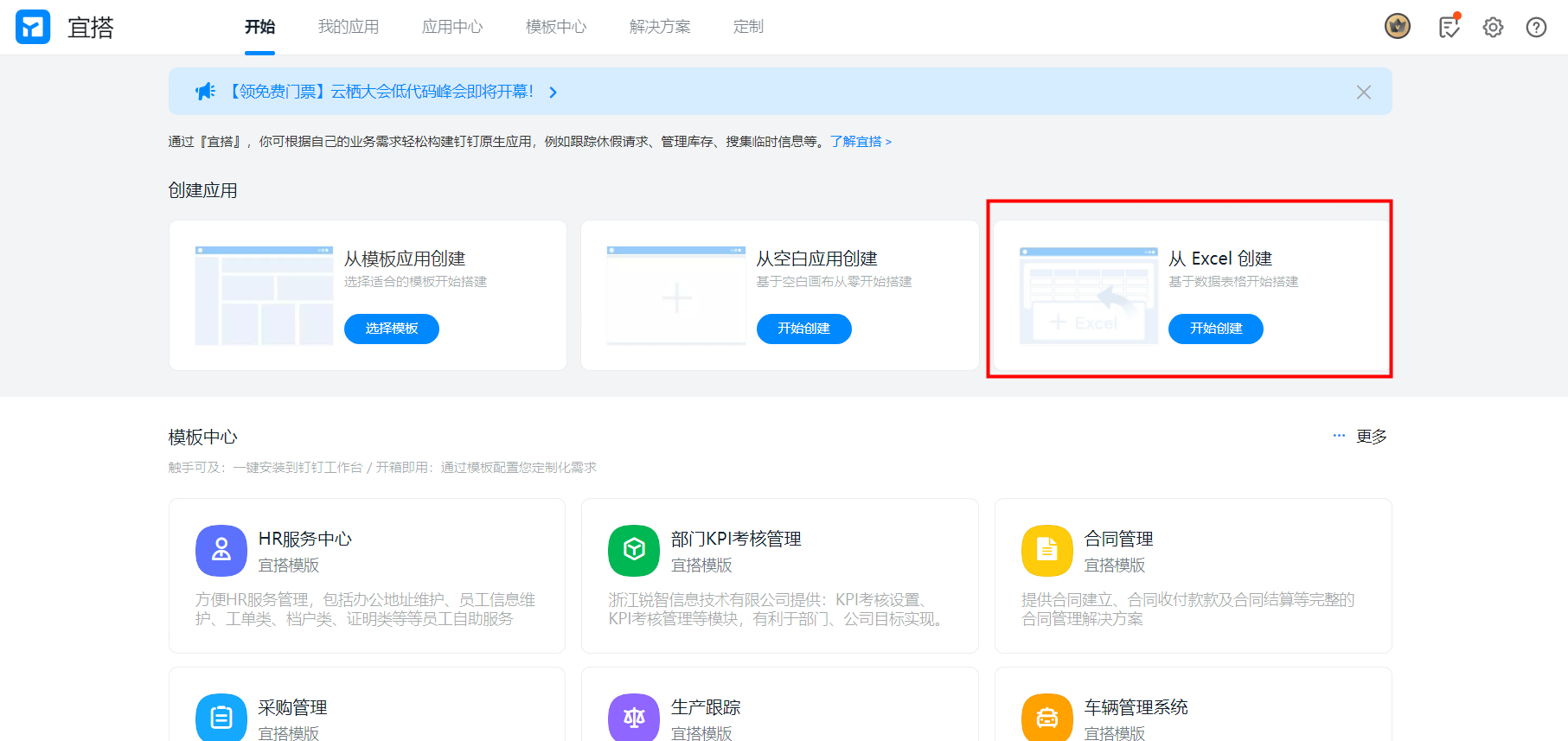Viewport: 1568px width, 741px height.
Task: Click the 车辆管理系统 orange car icon
Action: click(x=1047, y=717)
